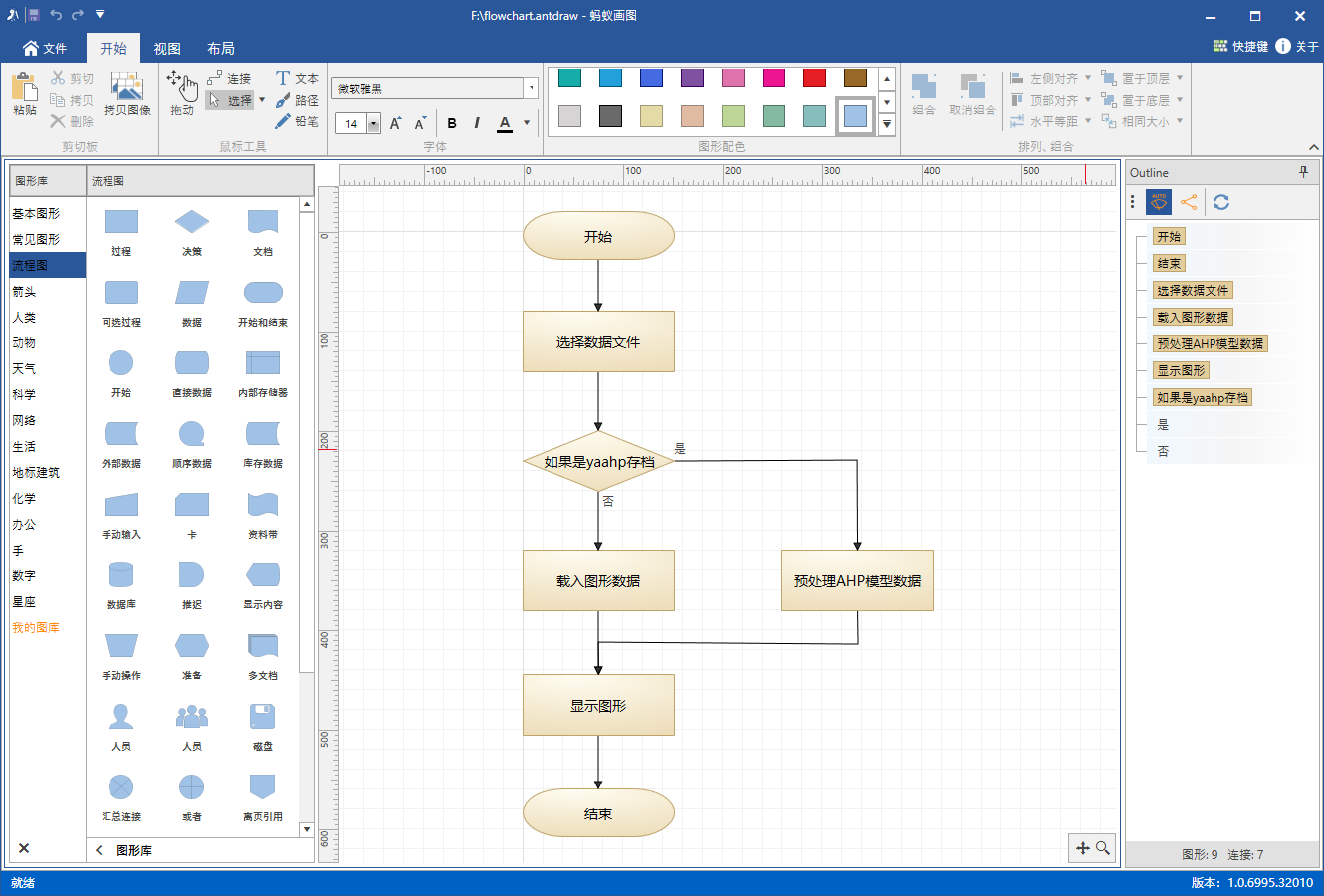Screen dimensions: 1324x896
Task: Click the undo arrow in title bar
Action: pyautogui.click(x=56, y=15)
